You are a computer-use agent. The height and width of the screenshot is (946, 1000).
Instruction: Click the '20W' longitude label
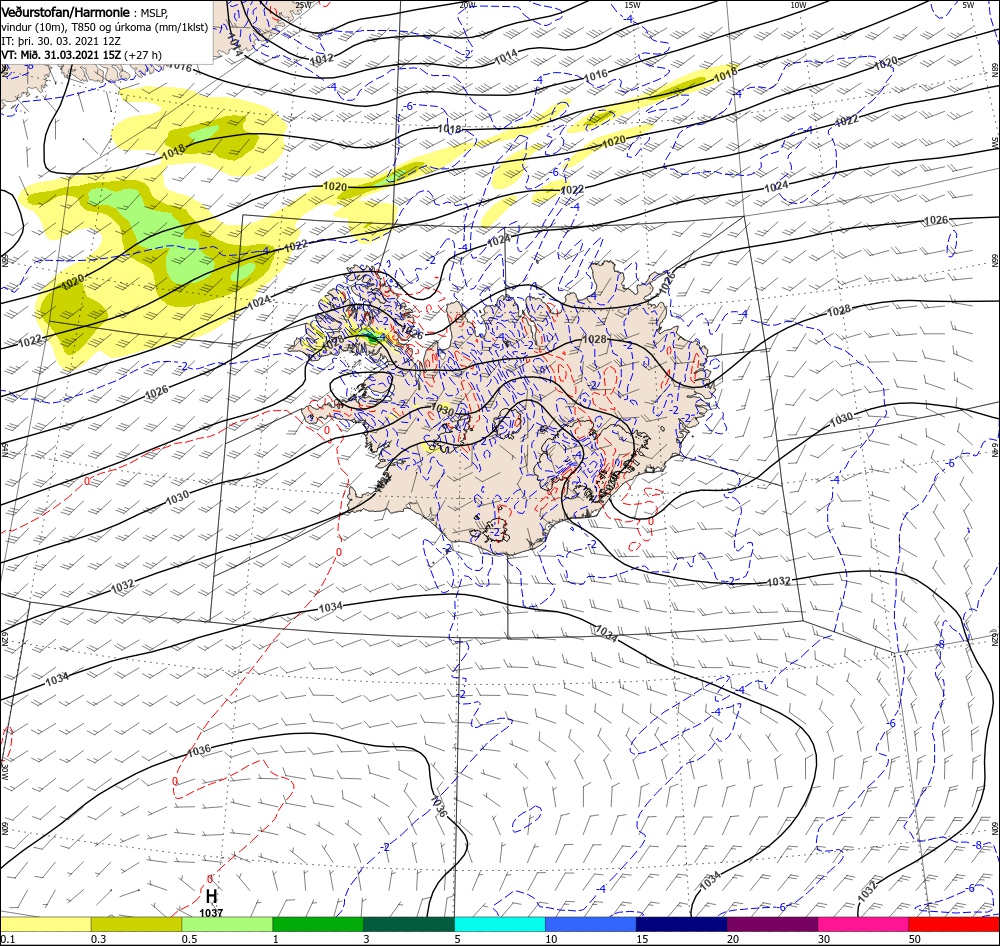tap(467, 5)
